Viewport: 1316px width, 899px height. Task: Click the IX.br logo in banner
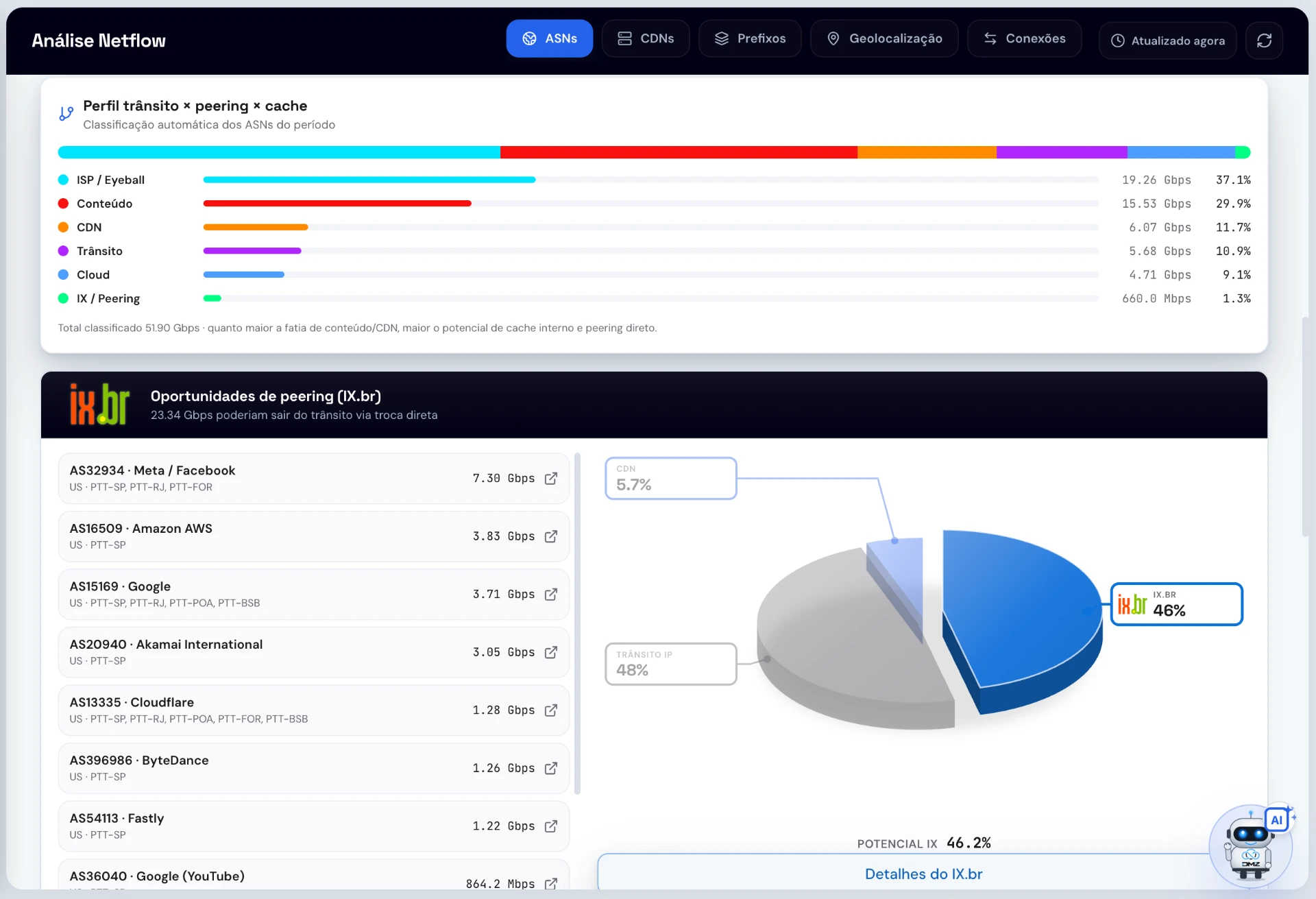tap(99, 405)
